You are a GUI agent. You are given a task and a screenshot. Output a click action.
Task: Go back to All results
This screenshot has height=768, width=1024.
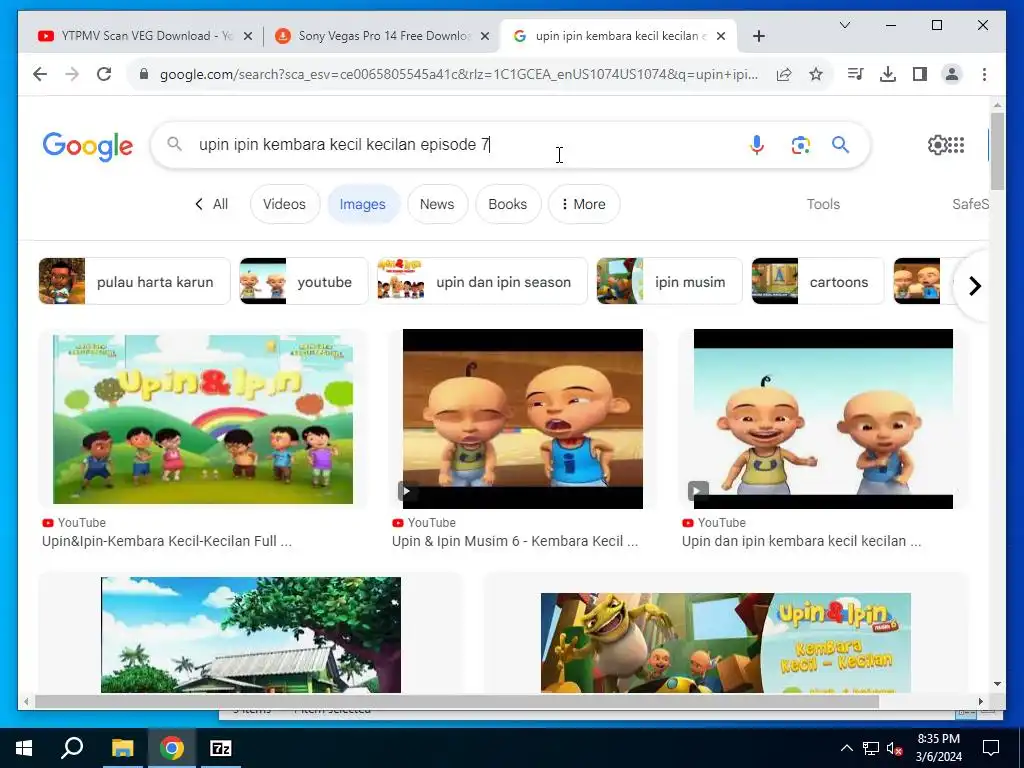click(x=211, y=204)
